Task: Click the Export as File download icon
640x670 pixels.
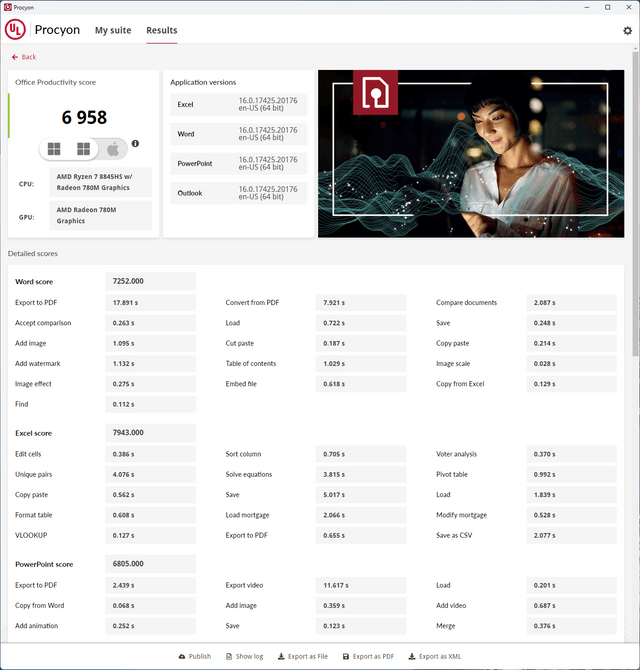Action: pyautogui.click(x=279, y=656)
